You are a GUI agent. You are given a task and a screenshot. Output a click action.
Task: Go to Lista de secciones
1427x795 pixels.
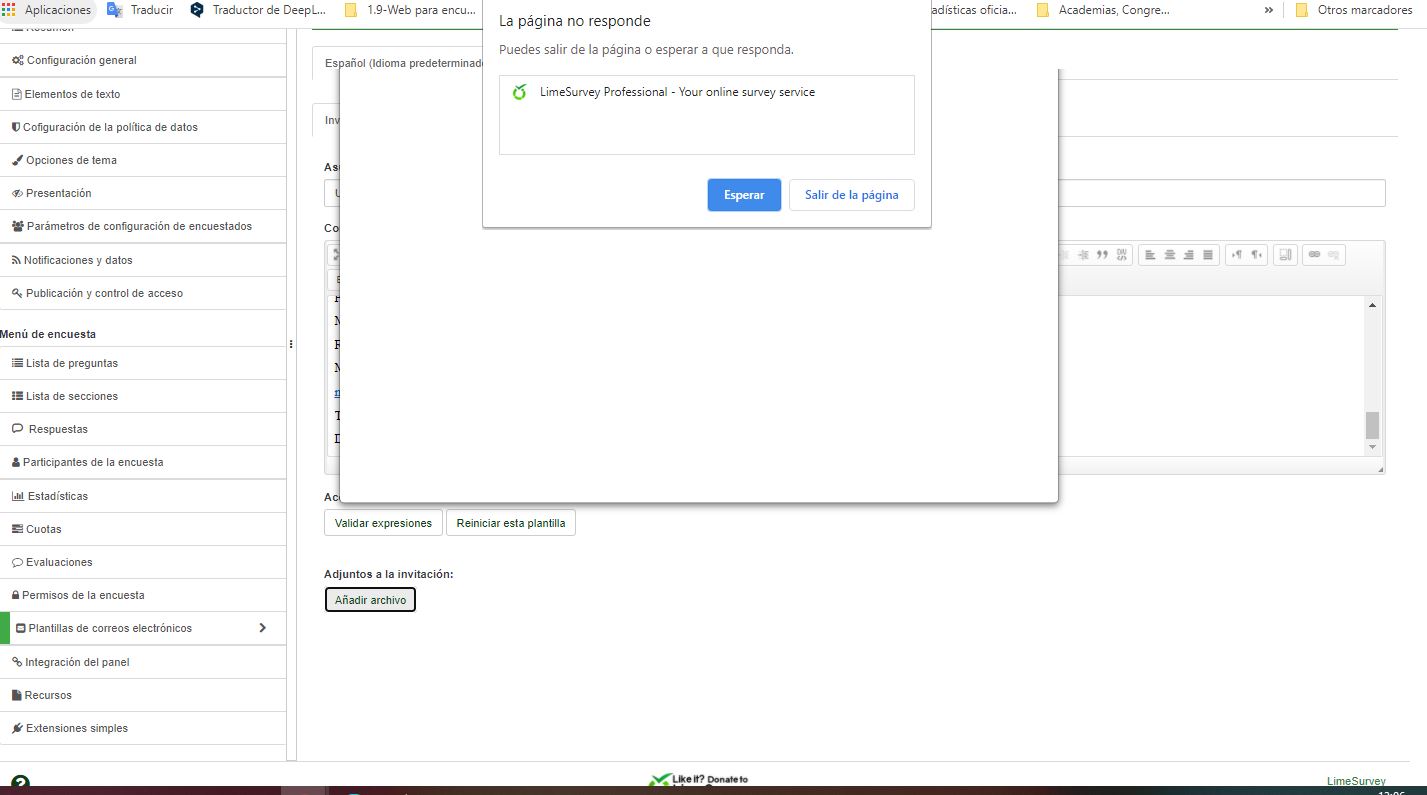click(x=143, y=396)
